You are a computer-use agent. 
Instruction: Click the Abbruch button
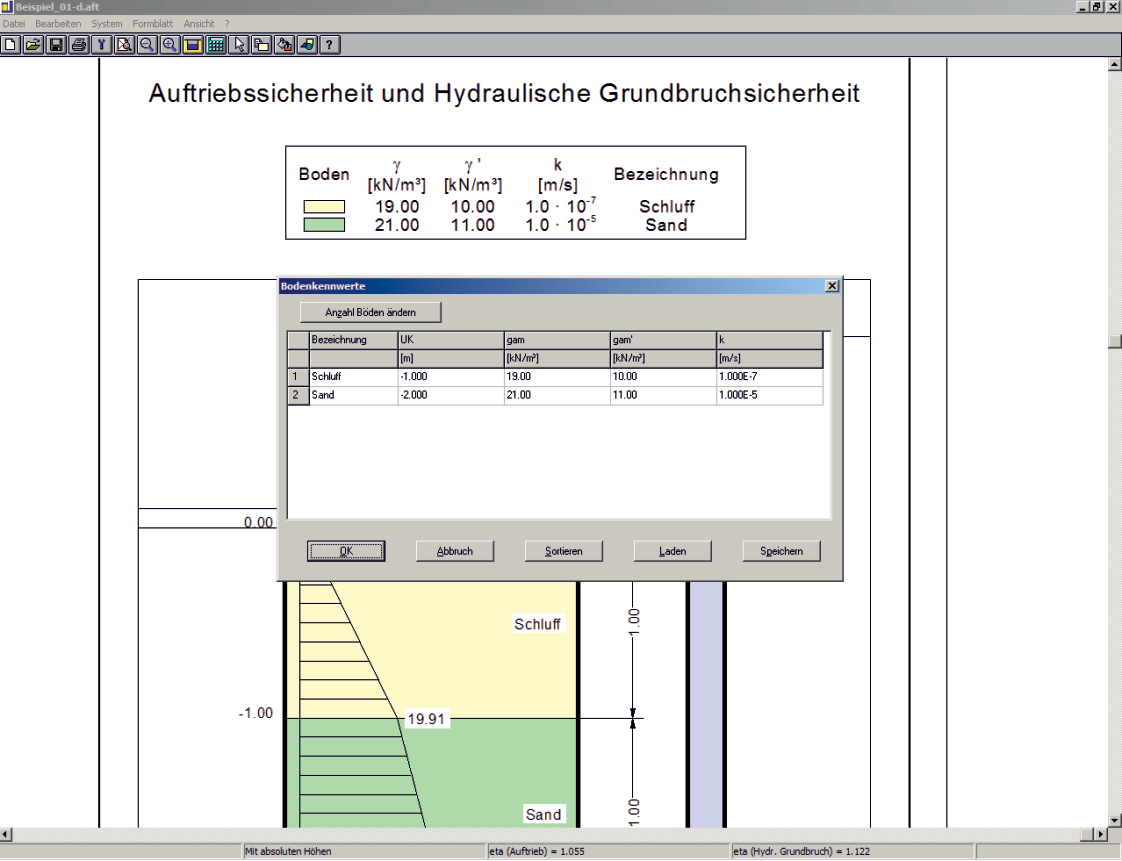(454, 551)
